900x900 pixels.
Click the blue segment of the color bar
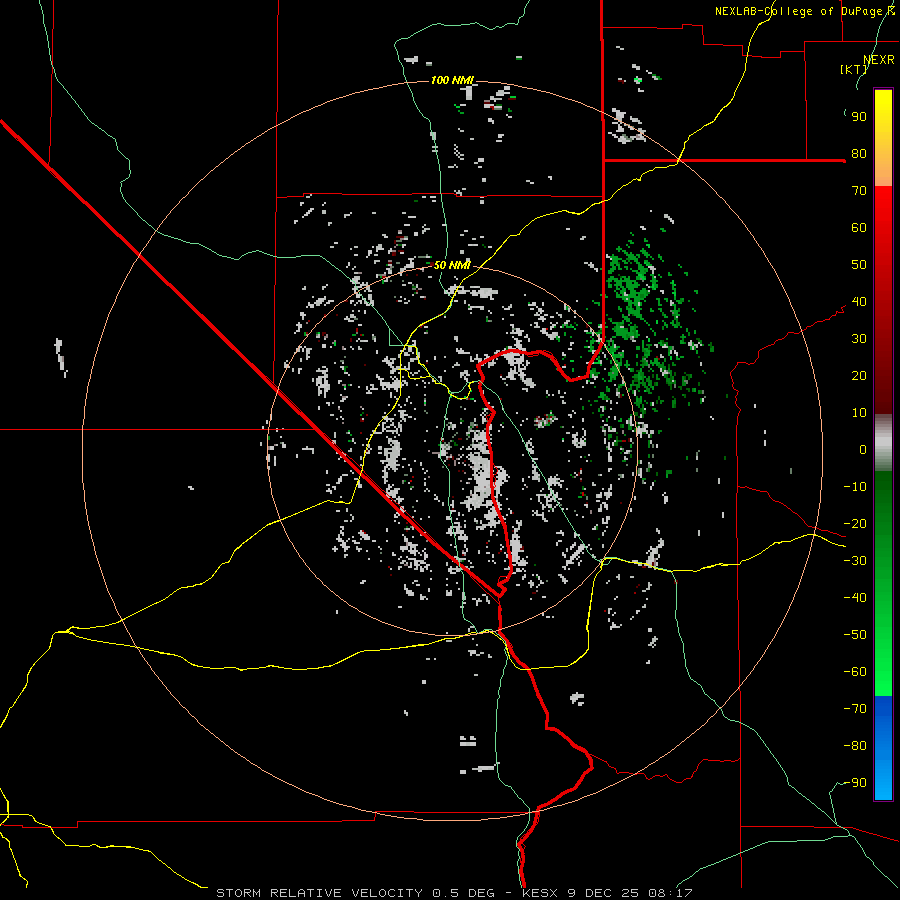pos(883,748)
